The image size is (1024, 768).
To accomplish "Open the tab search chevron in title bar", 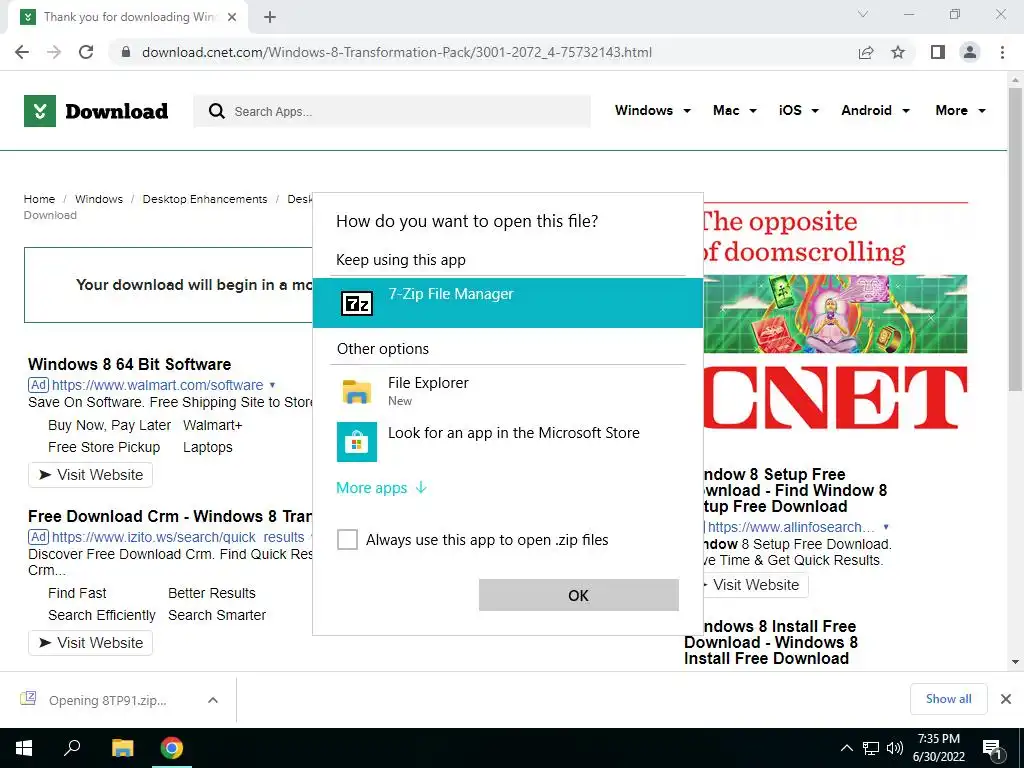I will click(x=863, y=14).
